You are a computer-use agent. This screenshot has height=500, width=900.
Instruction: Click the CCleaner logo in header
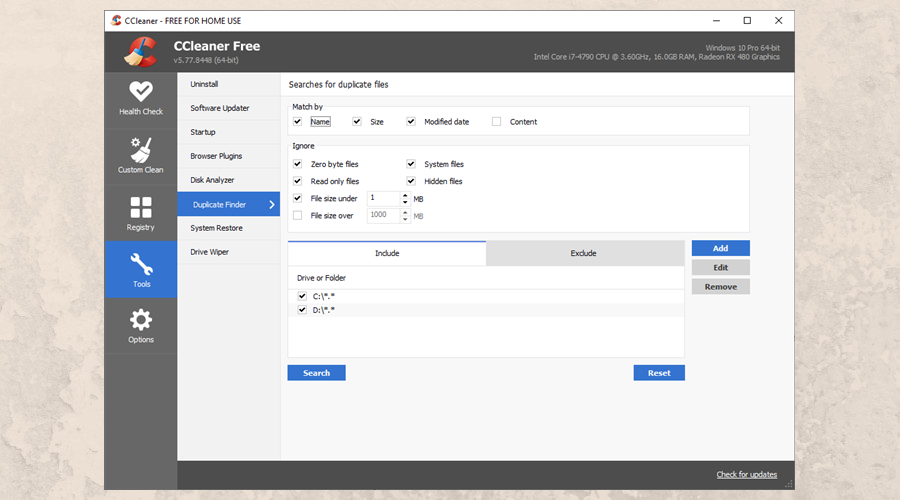pyautogui.click(x=141, y=51)
